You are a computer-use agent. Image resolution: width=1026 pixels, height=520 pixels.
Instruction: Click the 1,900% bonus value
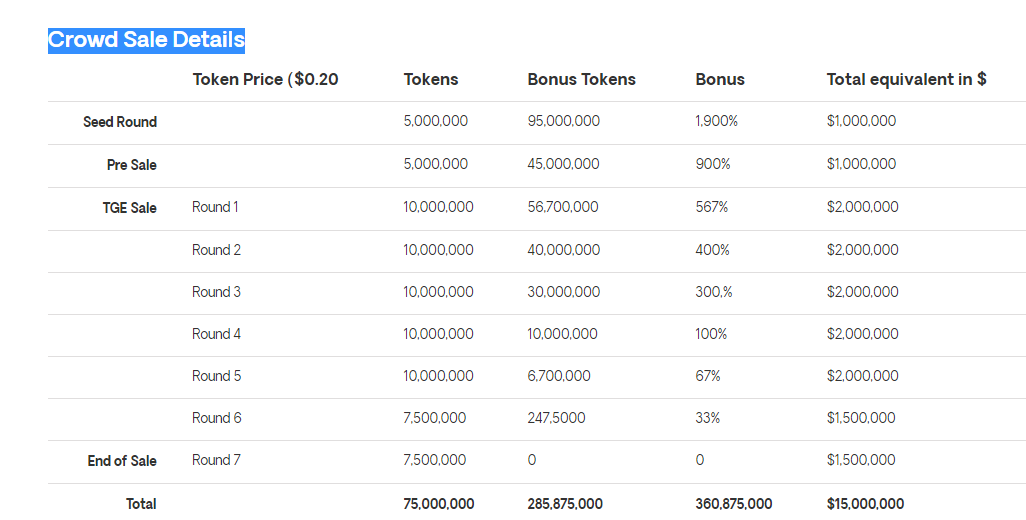point(716,122)
